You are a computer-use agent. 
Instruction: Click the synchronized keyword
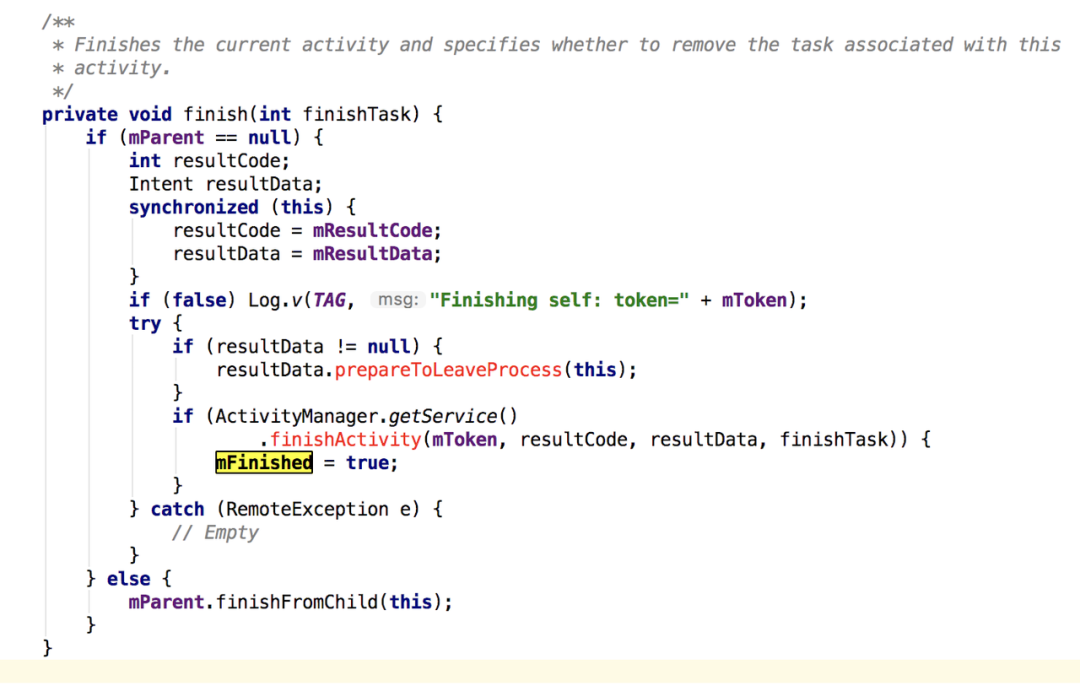[194, 207]
